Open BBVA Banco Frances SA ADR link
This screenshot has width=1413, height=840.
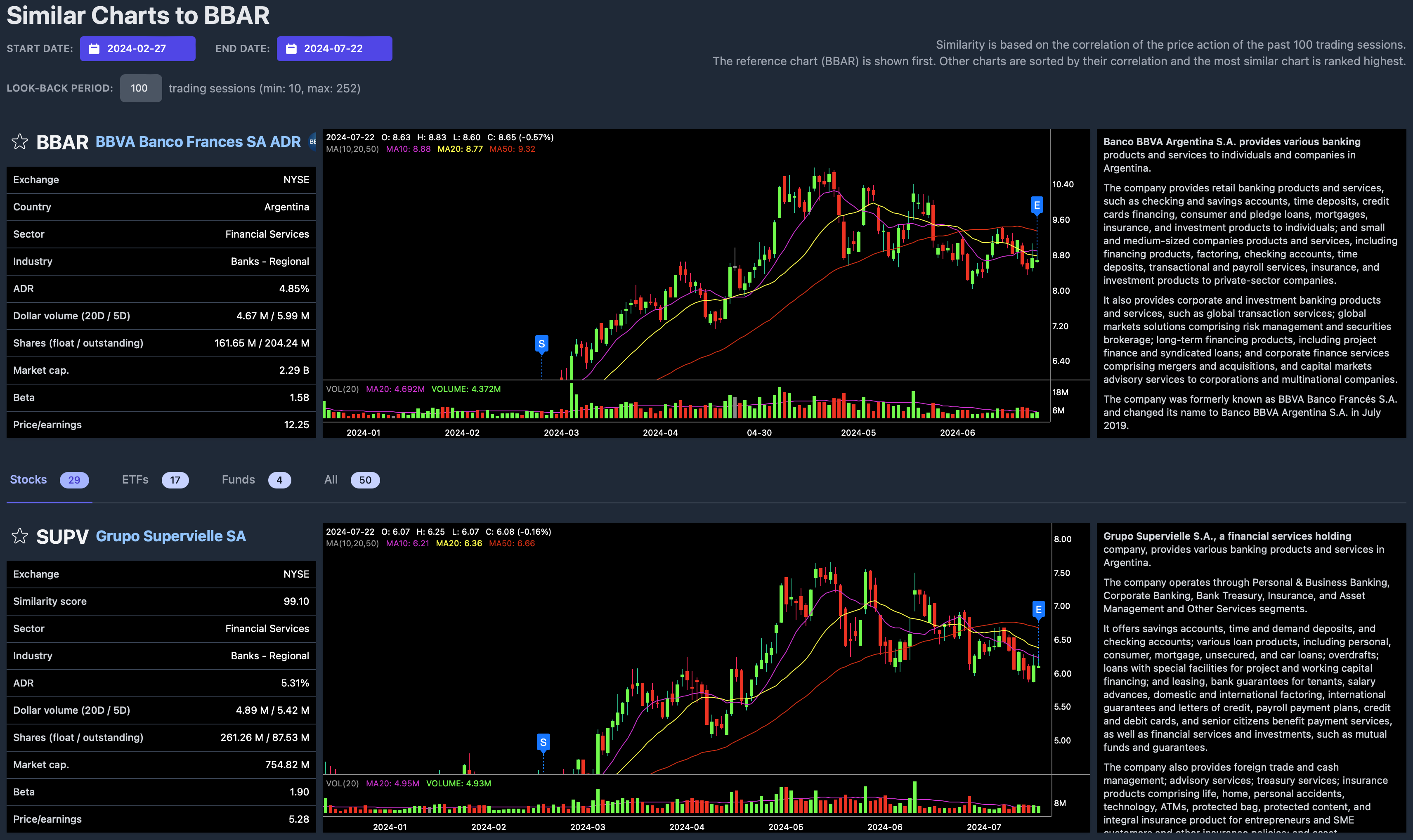198,142
